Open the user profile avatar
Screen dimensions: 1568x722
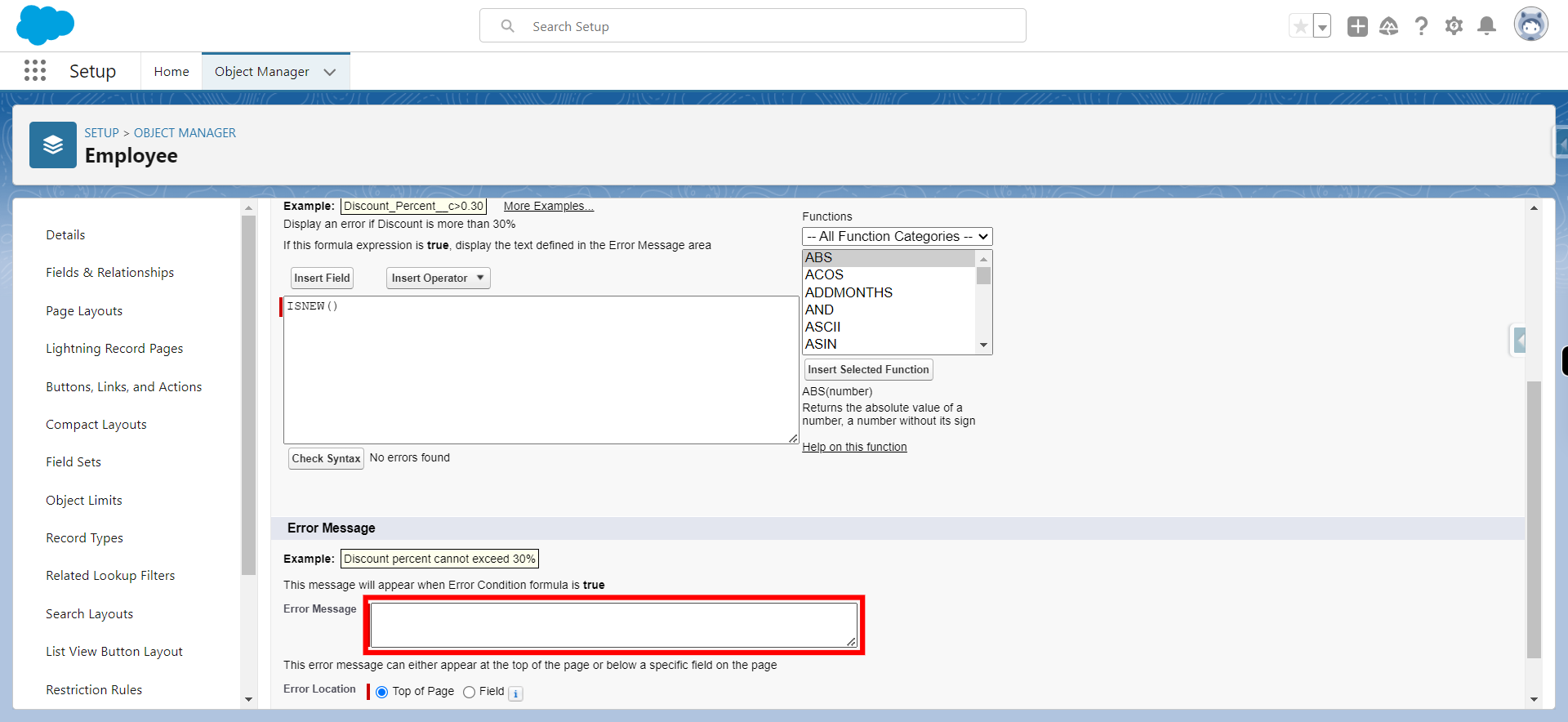pyautogui.click(x=1530, y=25)
